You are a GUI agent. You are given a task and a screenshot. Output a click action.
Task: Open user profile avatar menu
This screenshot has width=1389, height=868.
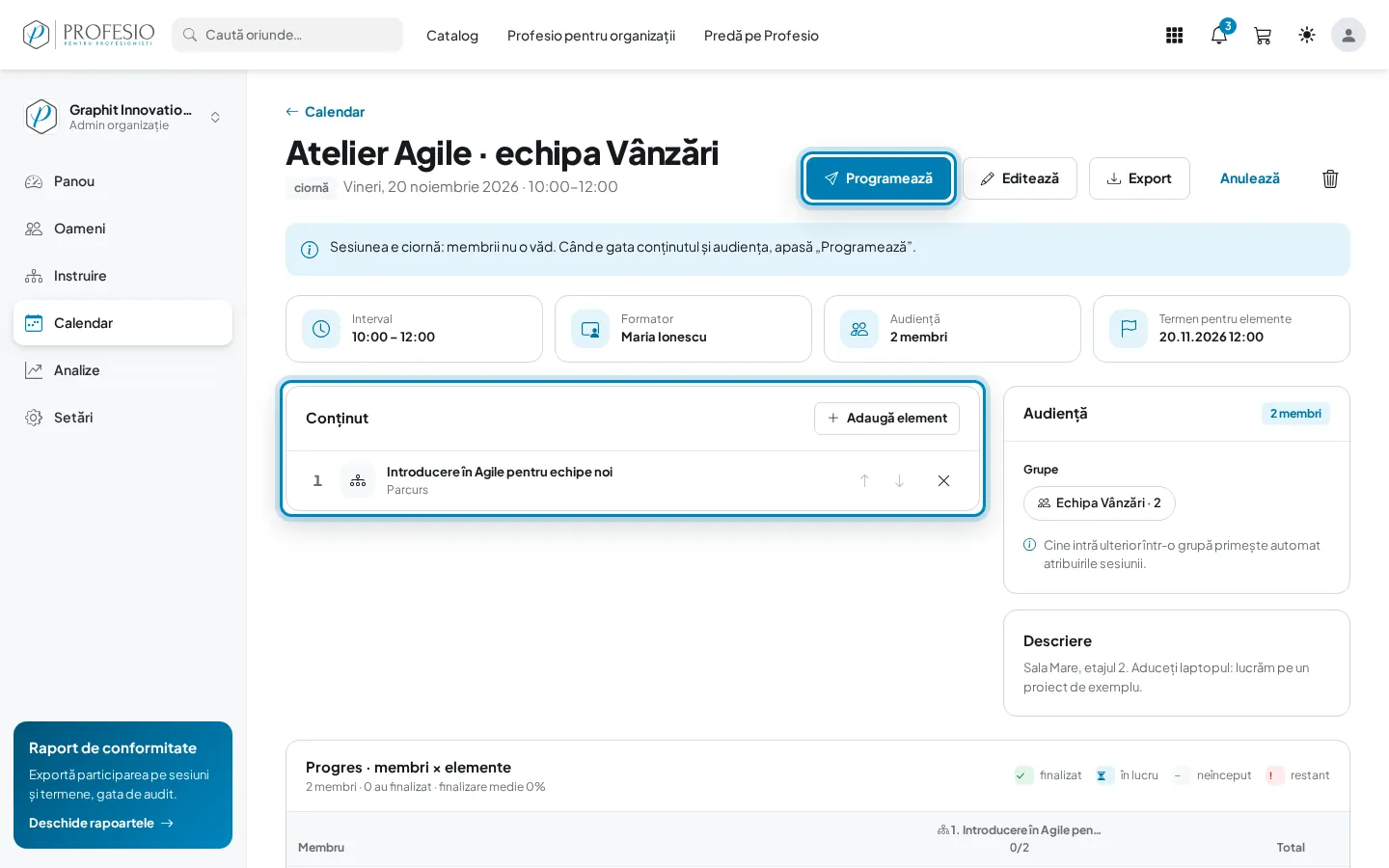coord(1348,35)
